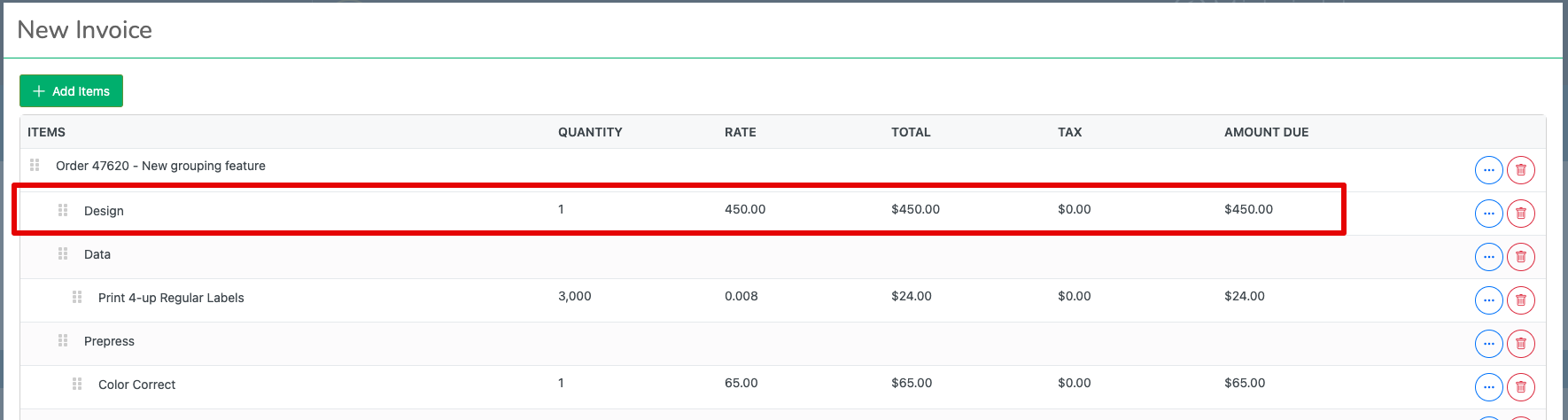
Task: Click the New Invoice page title
Action: (85, 30)
